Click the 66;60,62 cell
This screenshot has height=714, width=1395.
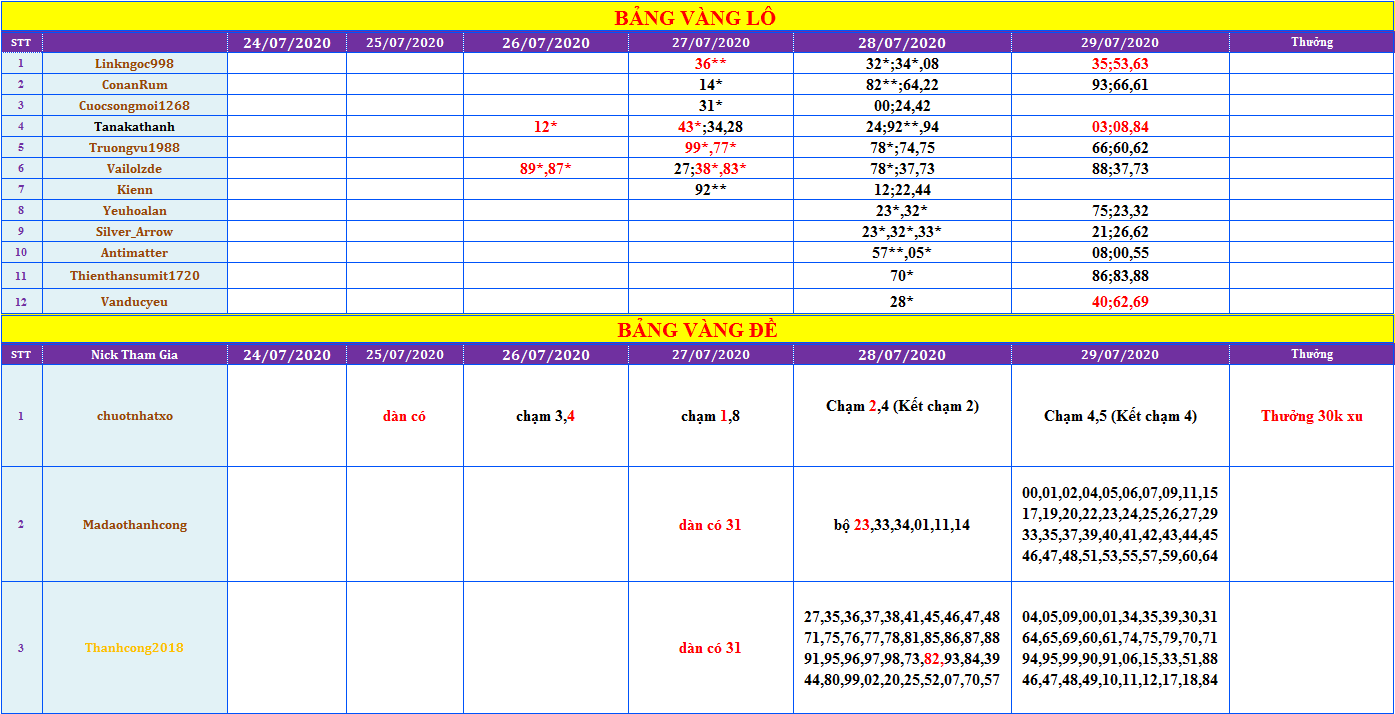click(x=1120, y=148)
